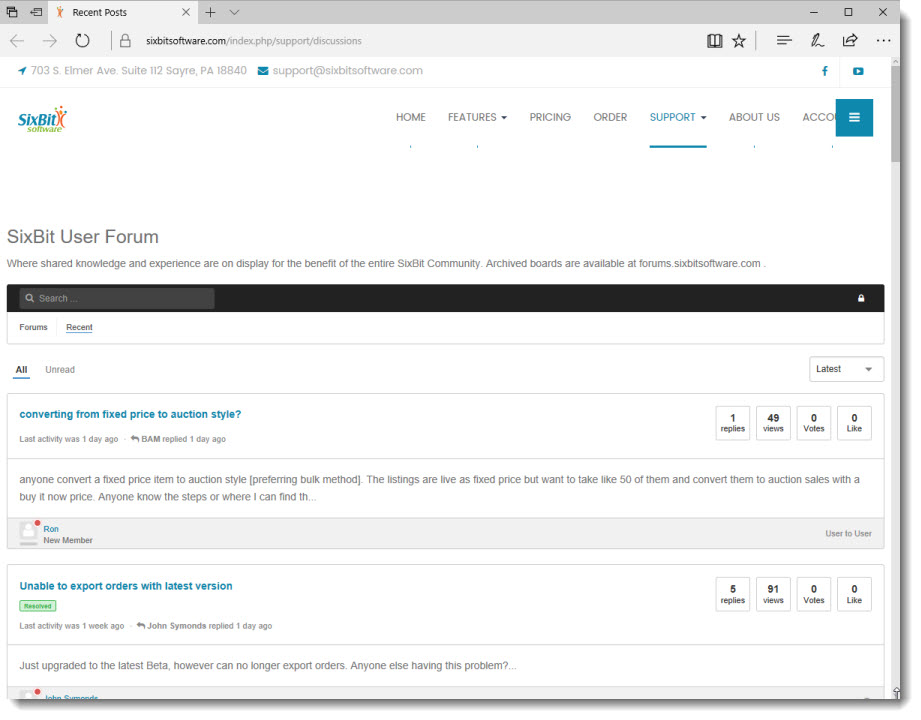Open the Latest sort dropdown

(846, 369)
